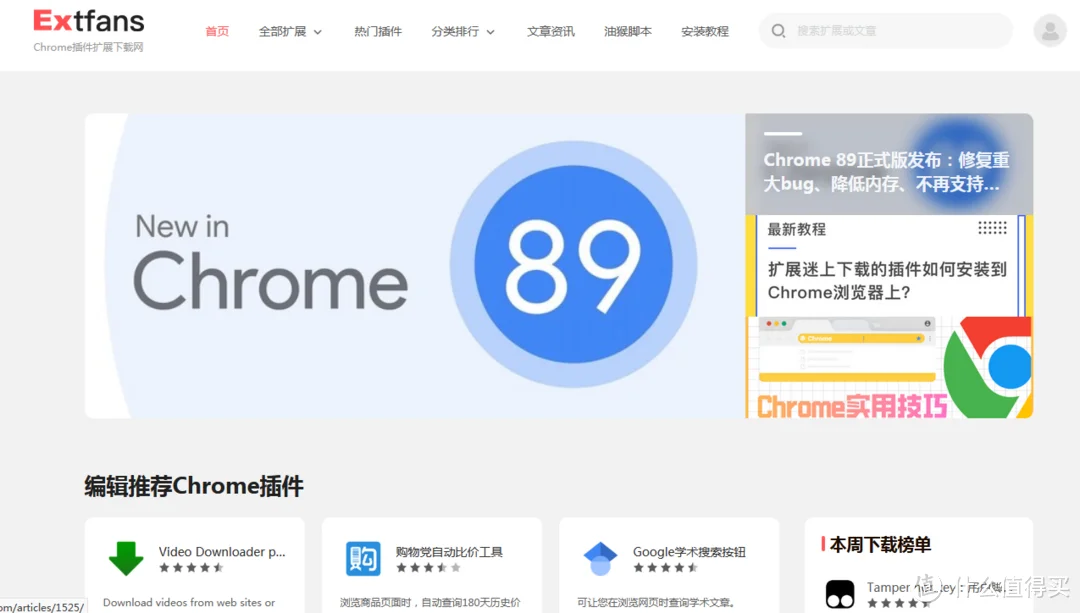Click the green Video Downloader arrow icon
Screen dimensions: 1080x613
pyautogui.click(x=126, y=559)
